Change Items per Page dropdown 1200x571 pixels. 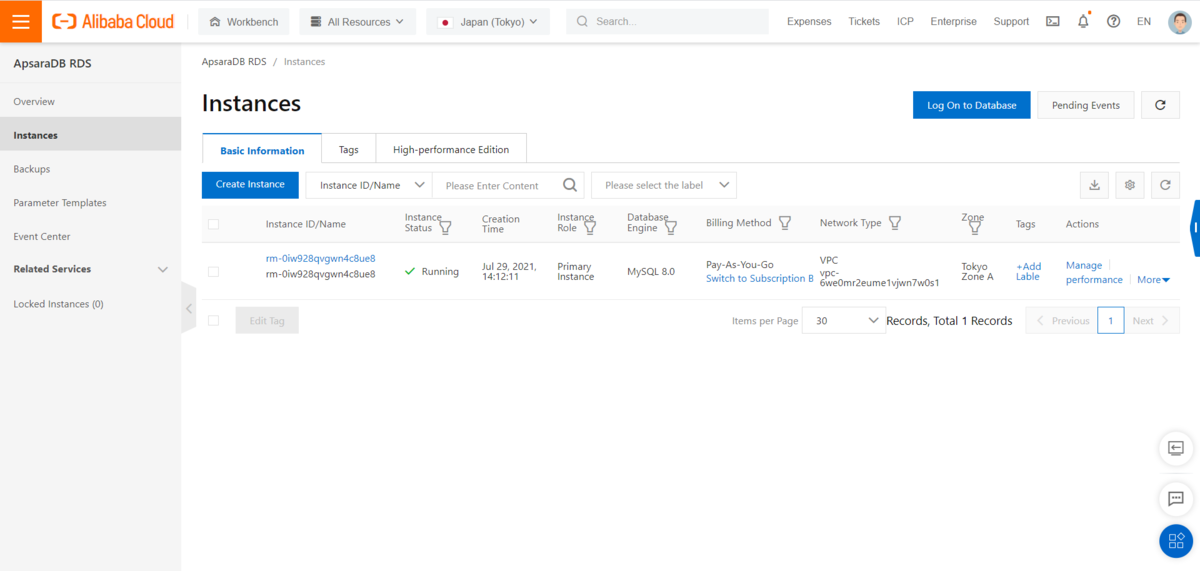click(x=844, y=320)
